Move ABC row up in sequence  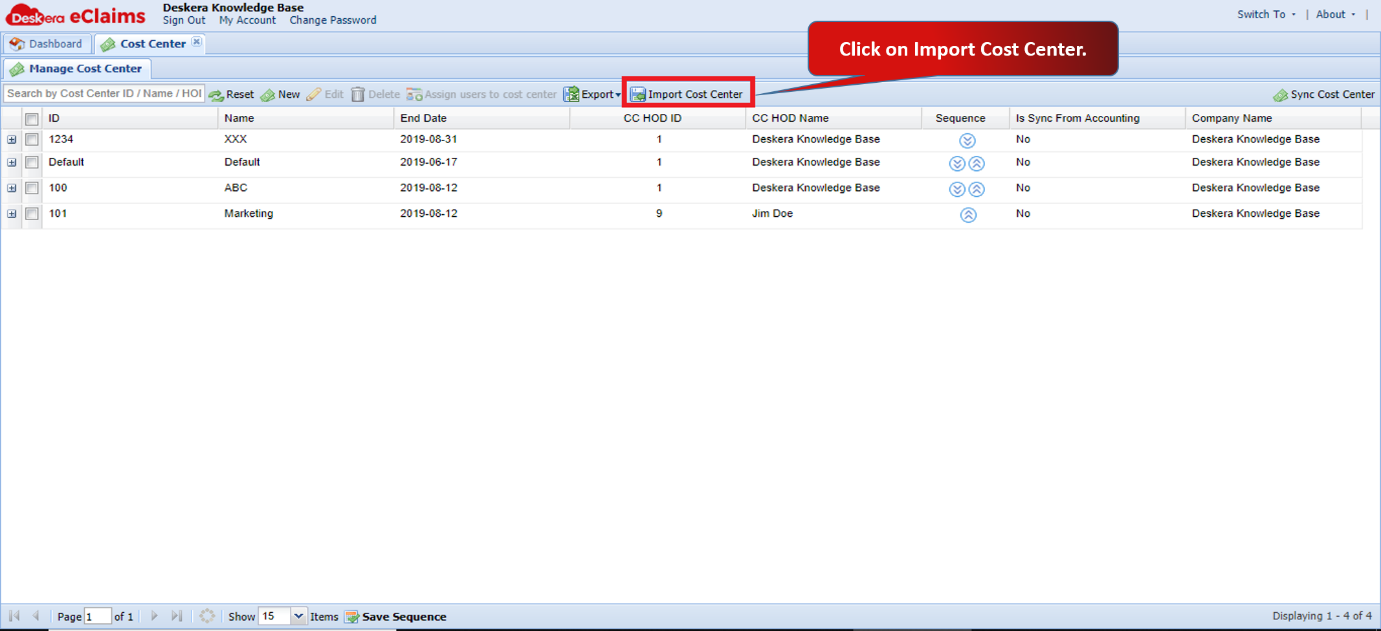click(x=977, y=189)
